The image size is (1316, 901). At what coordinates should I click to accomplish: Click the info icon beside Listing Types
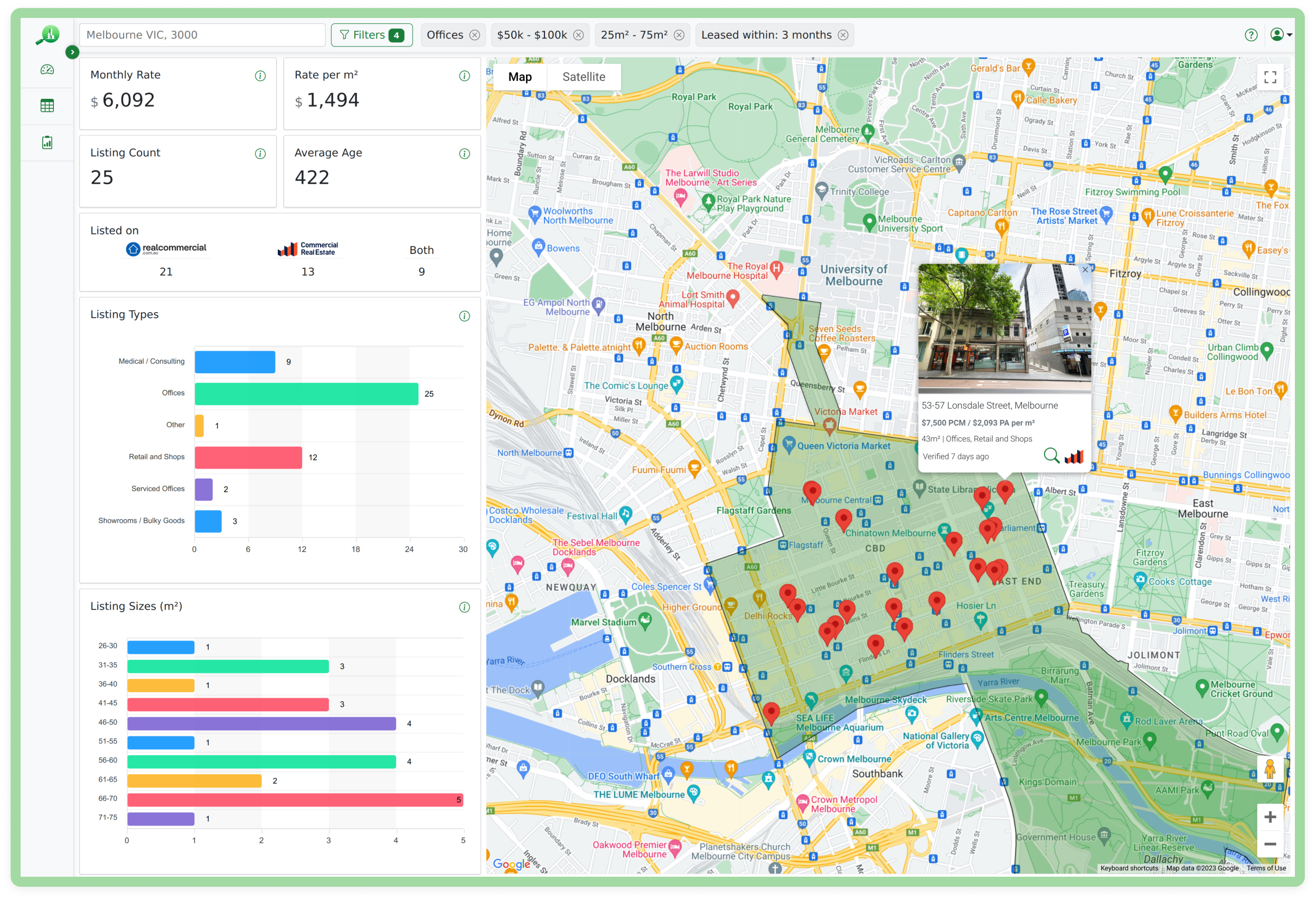tap(464, 316)
